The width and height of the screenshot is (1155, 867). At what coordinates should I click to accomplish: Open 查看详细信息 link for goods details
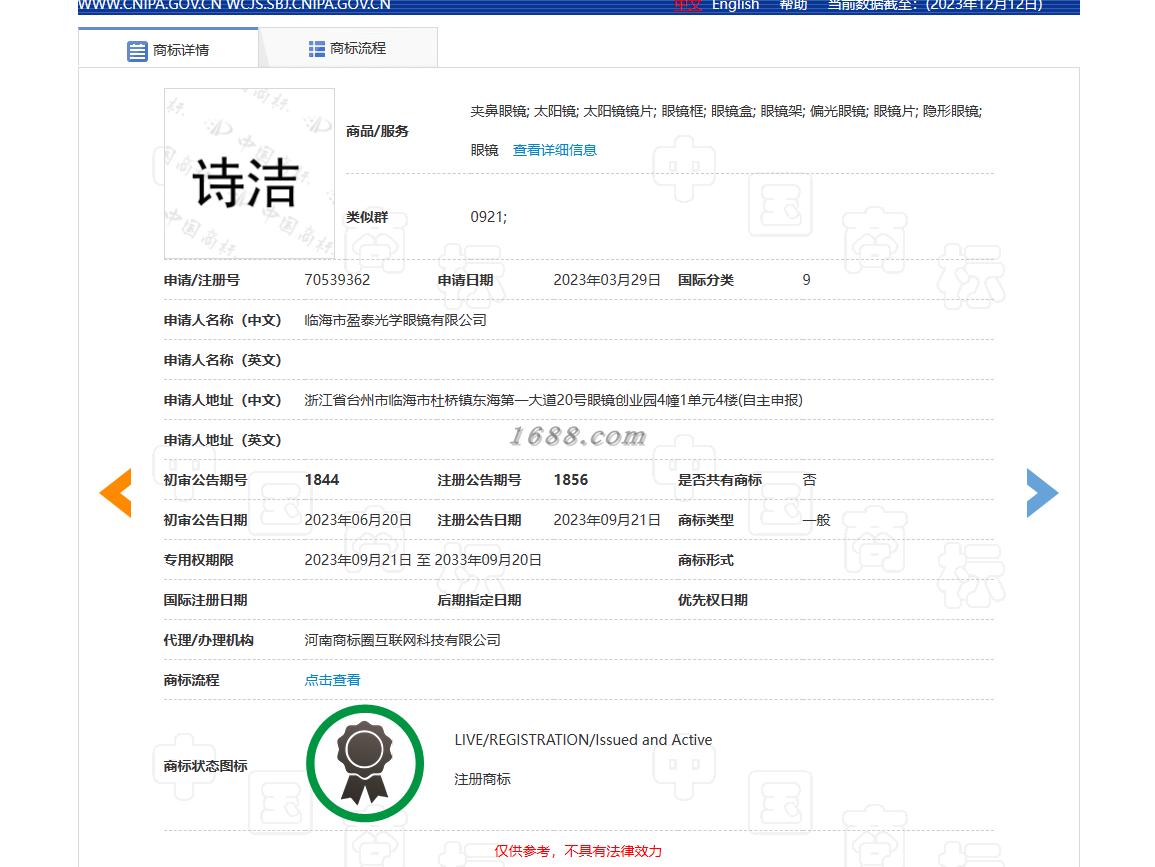(x=555, y=150)
